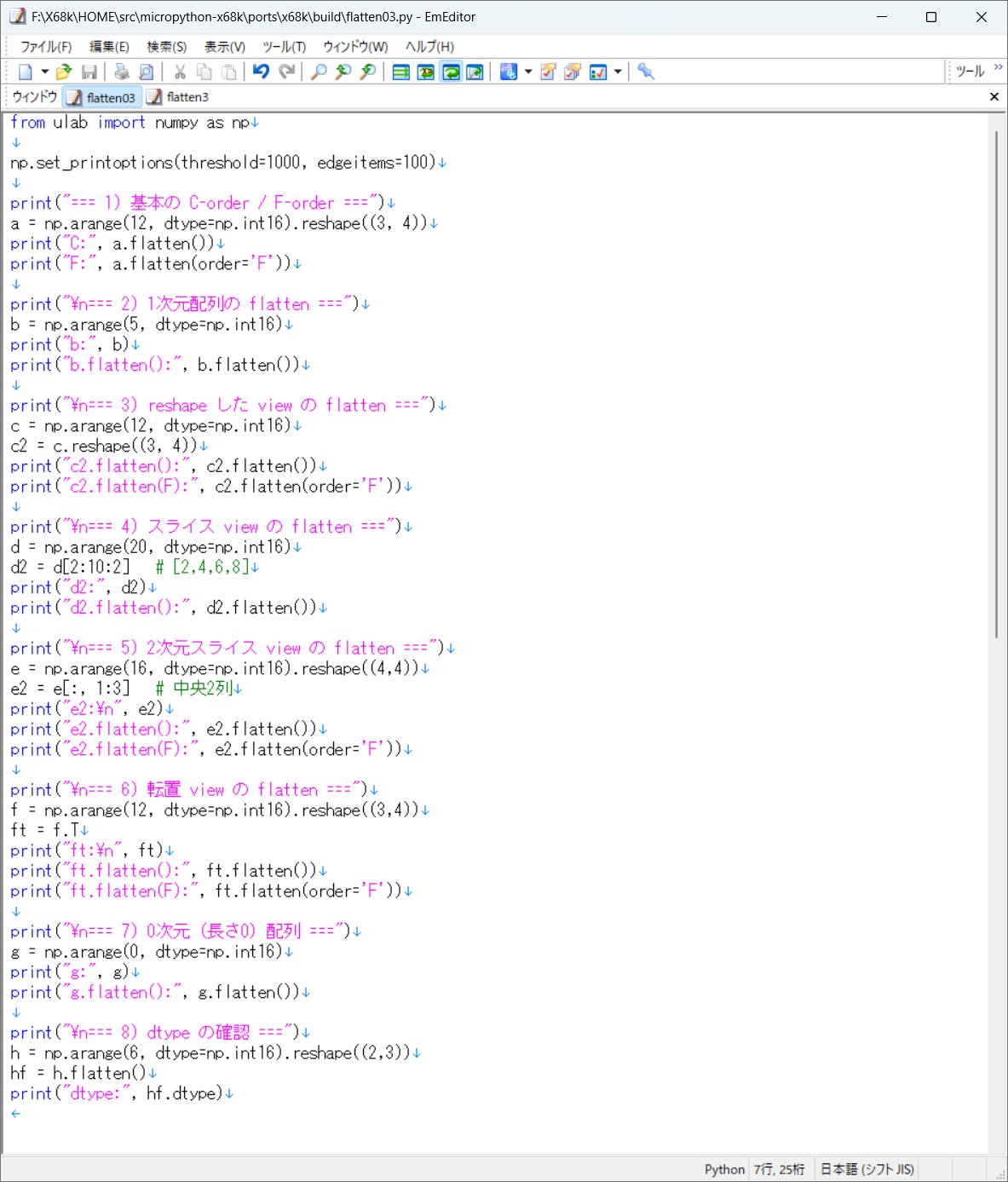Print the current document

click(122, 72)
